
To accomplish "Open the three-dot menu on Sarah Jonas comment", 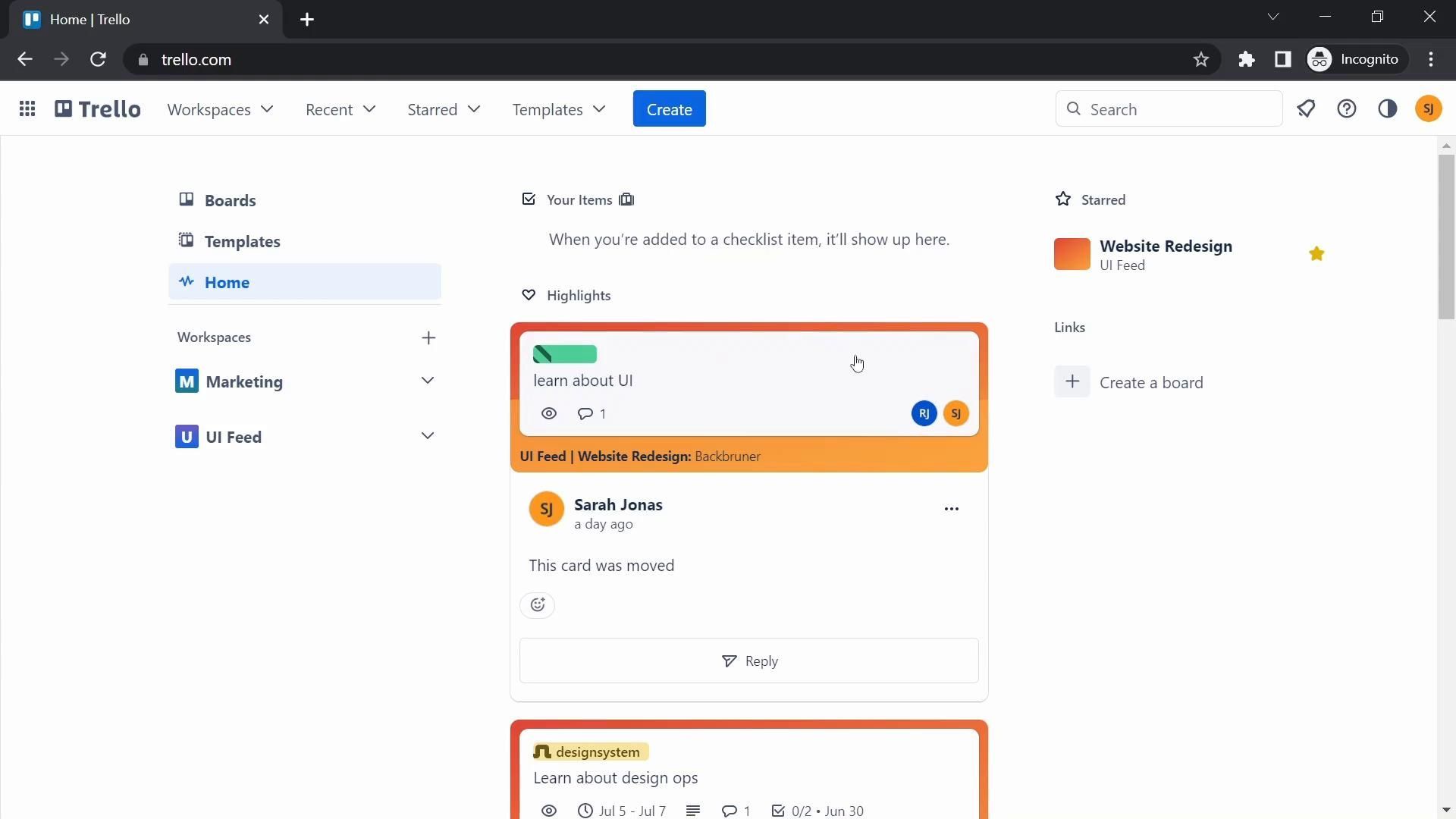I will coord(952,509).
